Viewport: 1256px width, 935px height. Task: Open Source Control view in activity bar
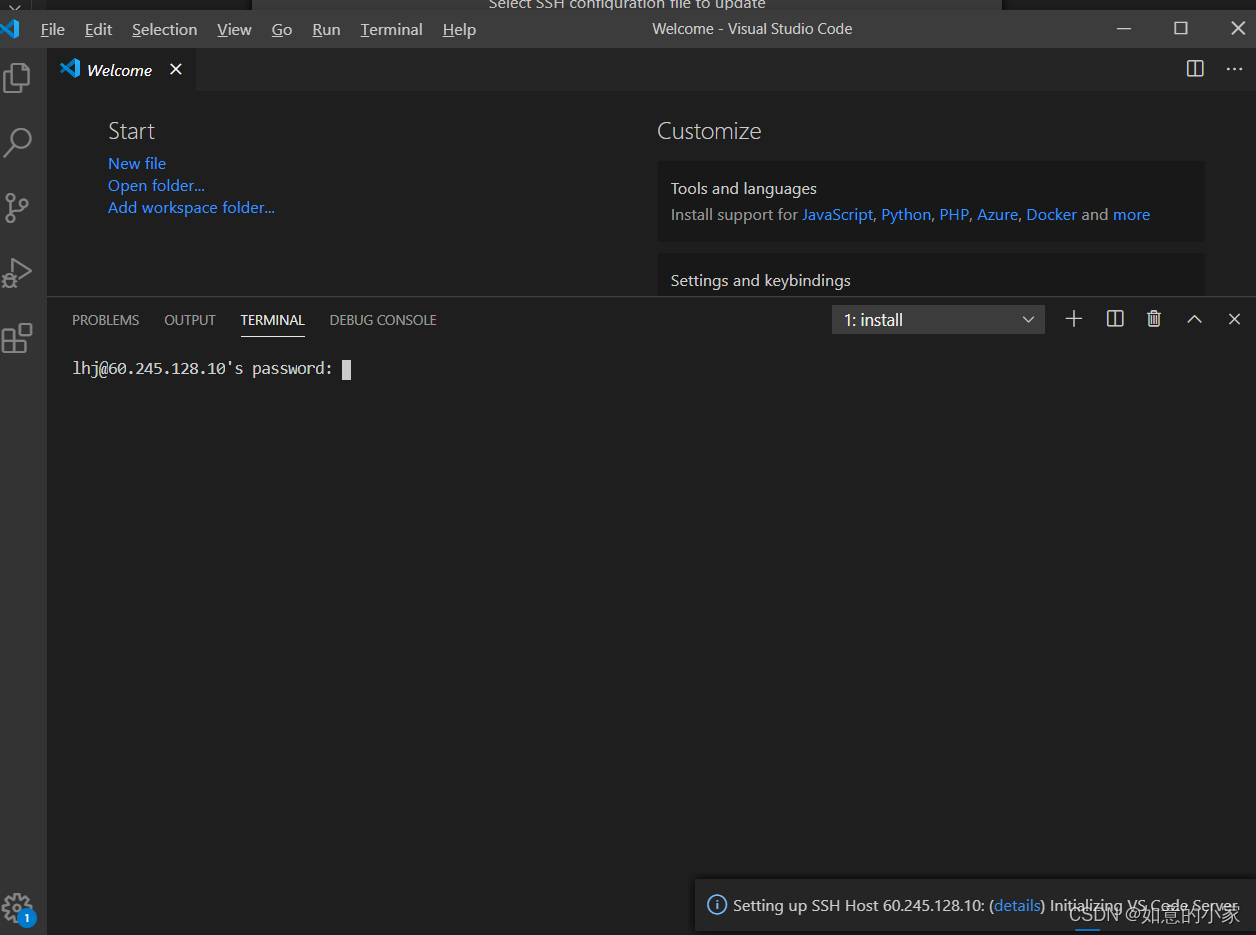pyautogui.click(x=17, y=207)
